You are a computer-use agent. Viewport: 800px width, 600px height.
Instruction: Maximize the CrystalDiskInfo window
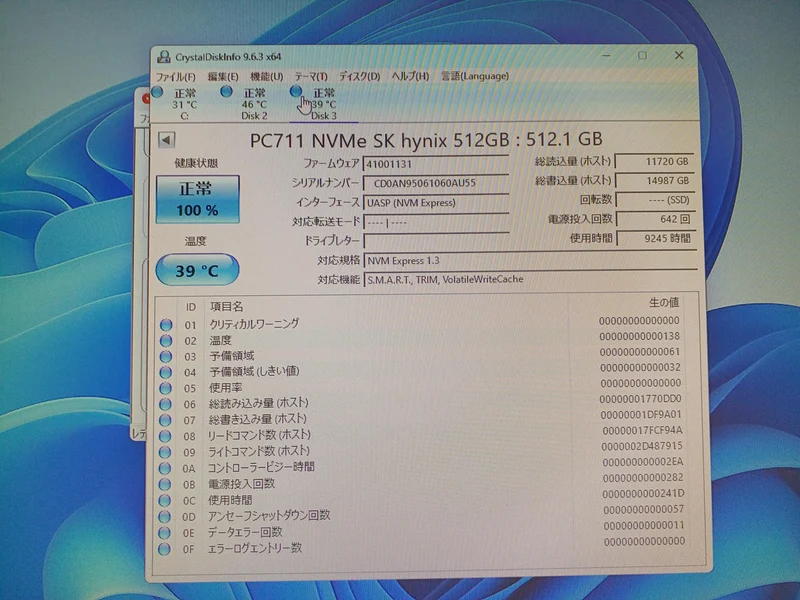(x=642, y=55)
